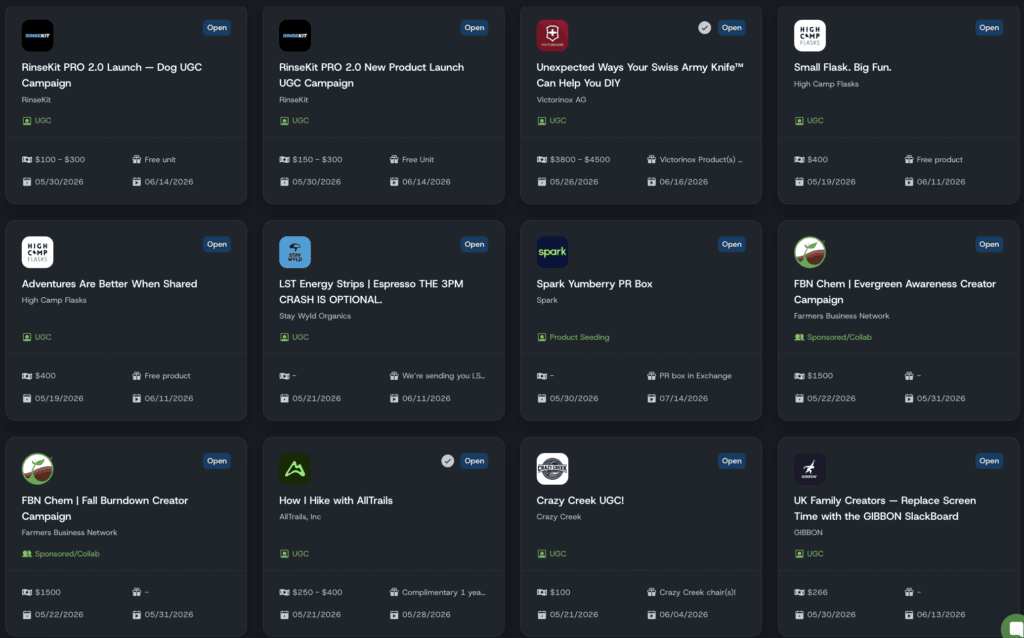Open How I Hike with AllTrails campaign
This screenshot has width=1024, height=638.
tap(336, 501)
